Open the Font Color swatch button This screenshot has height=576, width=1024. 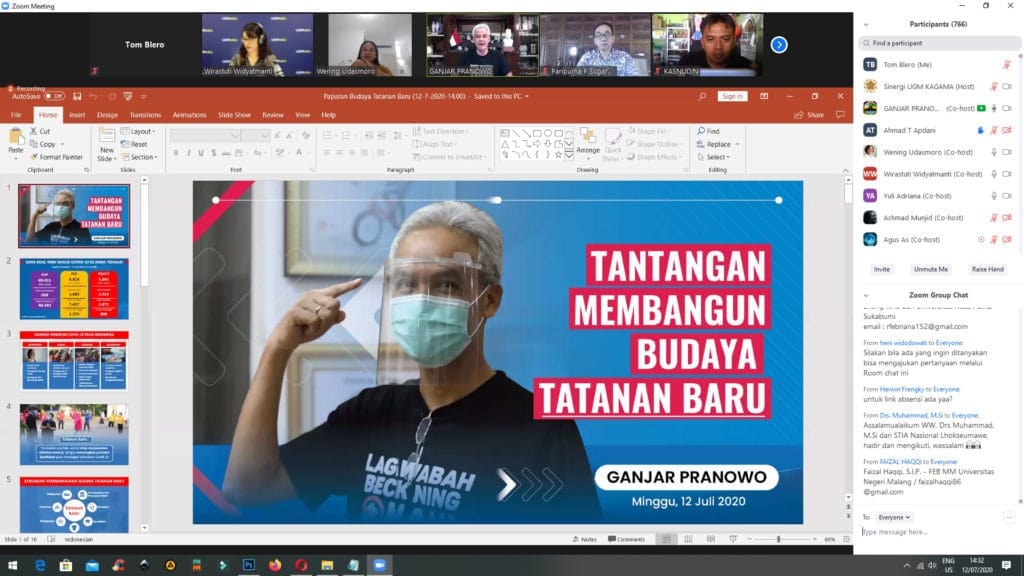(x=299, y=153)
